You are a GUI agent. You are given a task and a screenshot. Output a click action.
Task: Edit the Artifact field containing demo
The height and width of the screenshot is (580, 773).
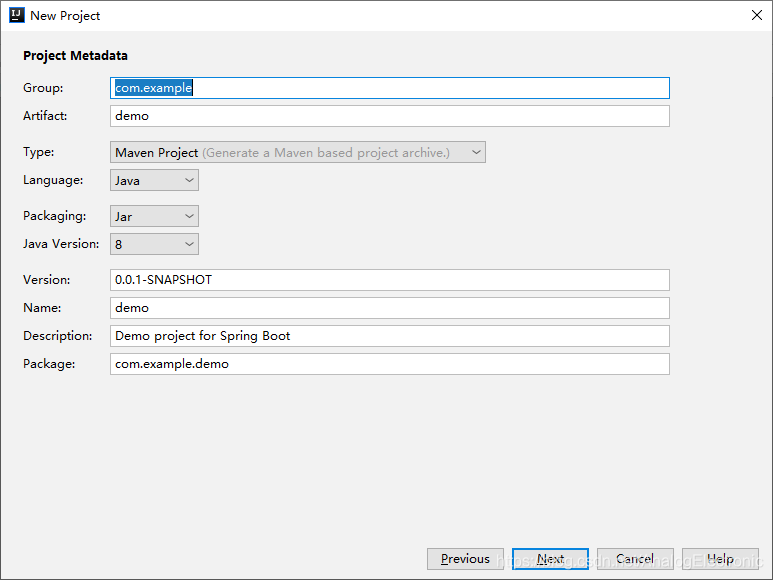point(389,116)
